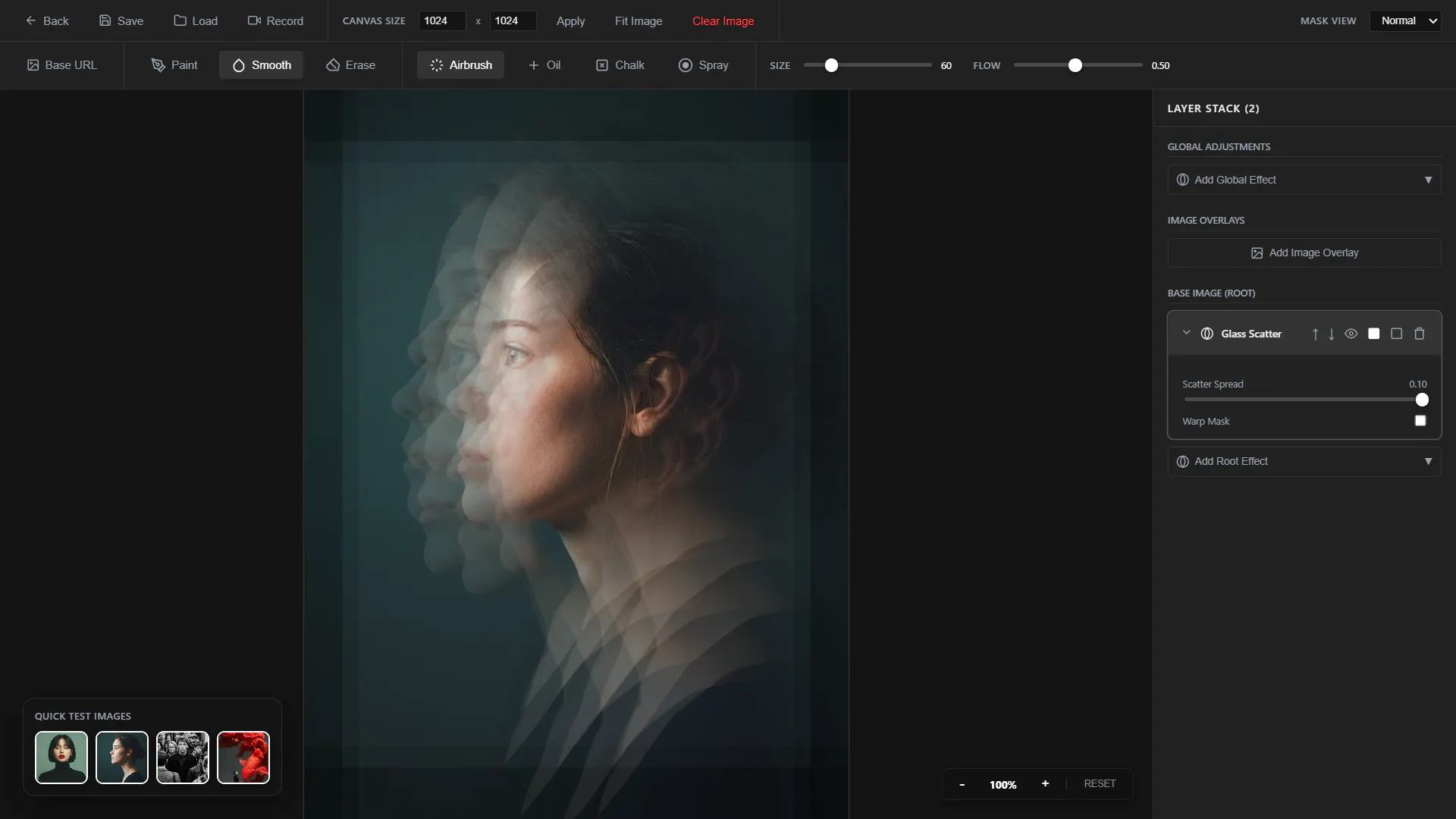Select the Paint tool
The image size is (1456, 819).
click(174, 65)
